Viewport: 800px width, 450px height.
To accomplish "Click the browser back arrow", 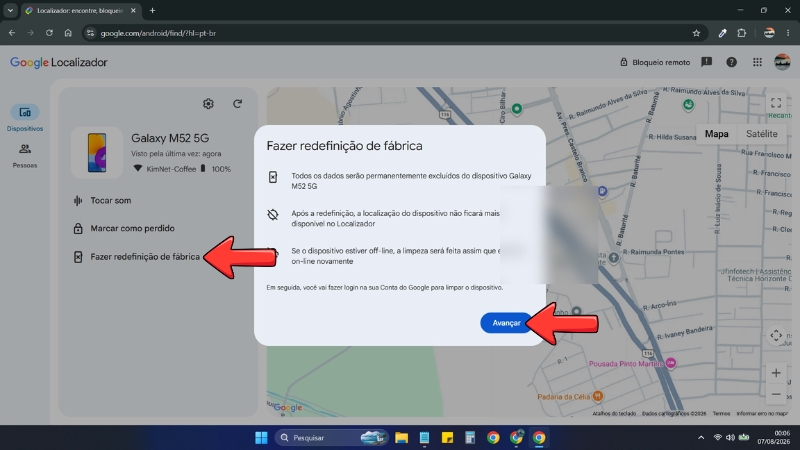I will (x=12, y=33).
